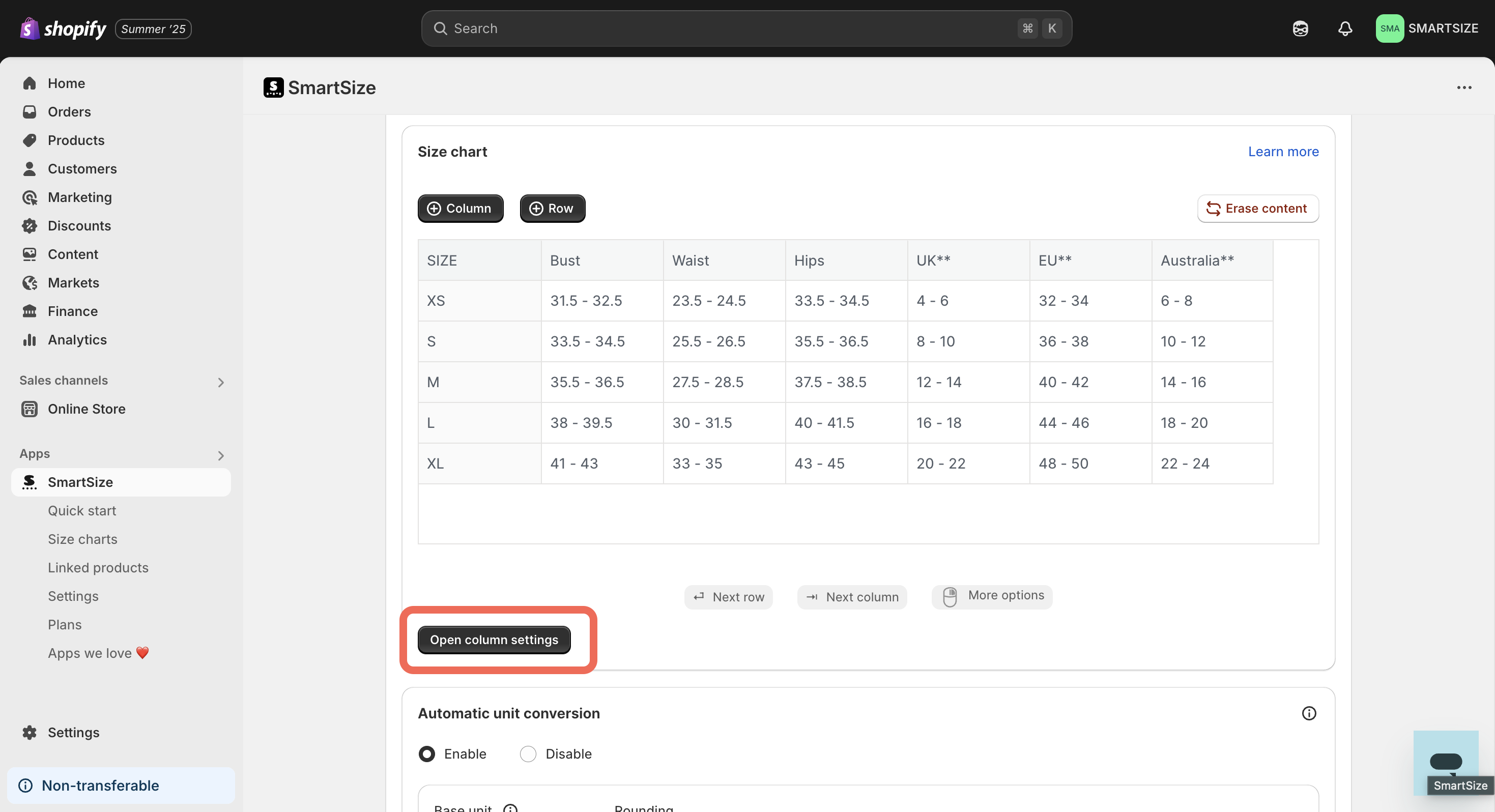Click the Non-transferable banner

pos(121,786)
